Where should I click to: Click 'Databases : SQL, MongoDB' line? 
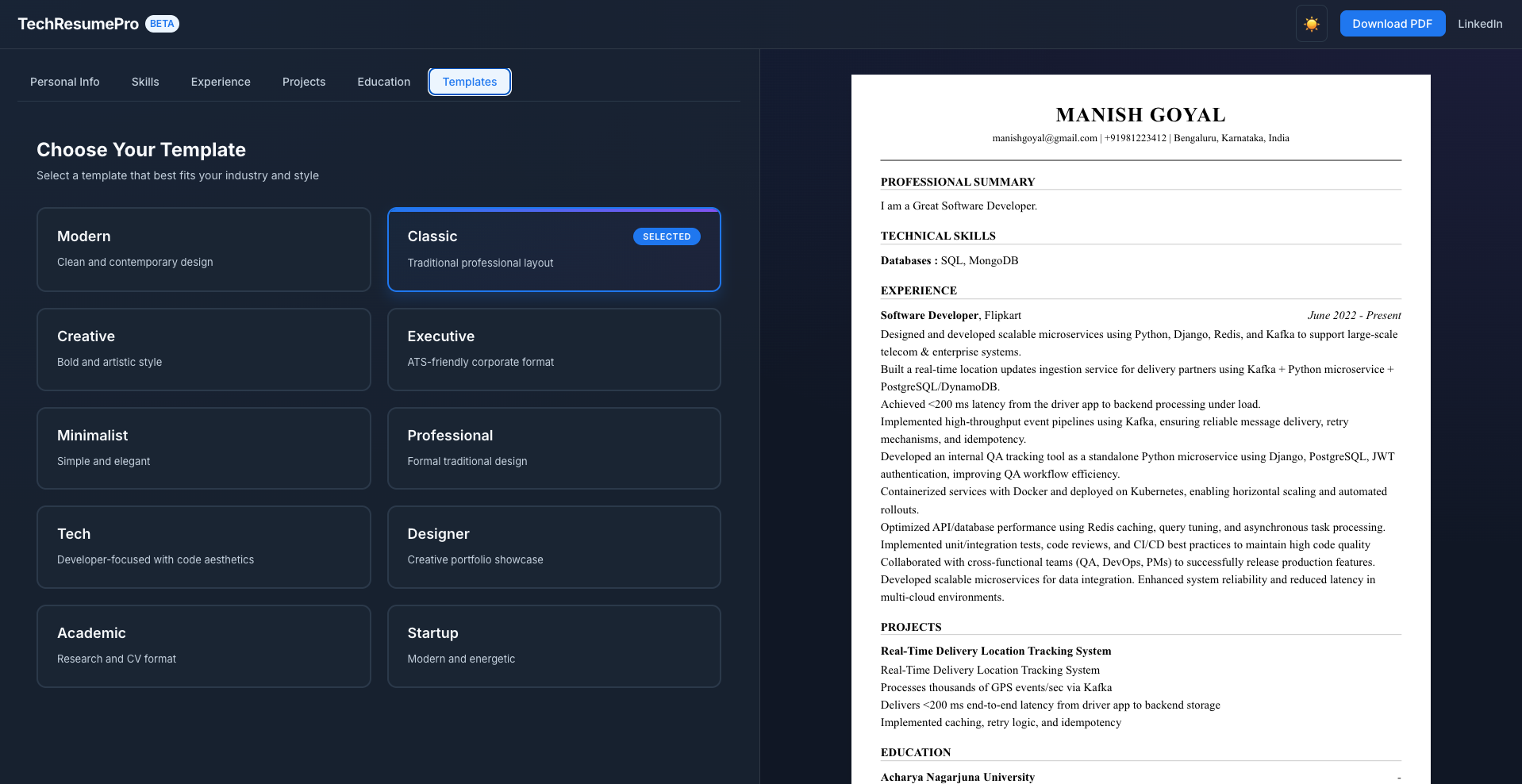click(949, 260)
